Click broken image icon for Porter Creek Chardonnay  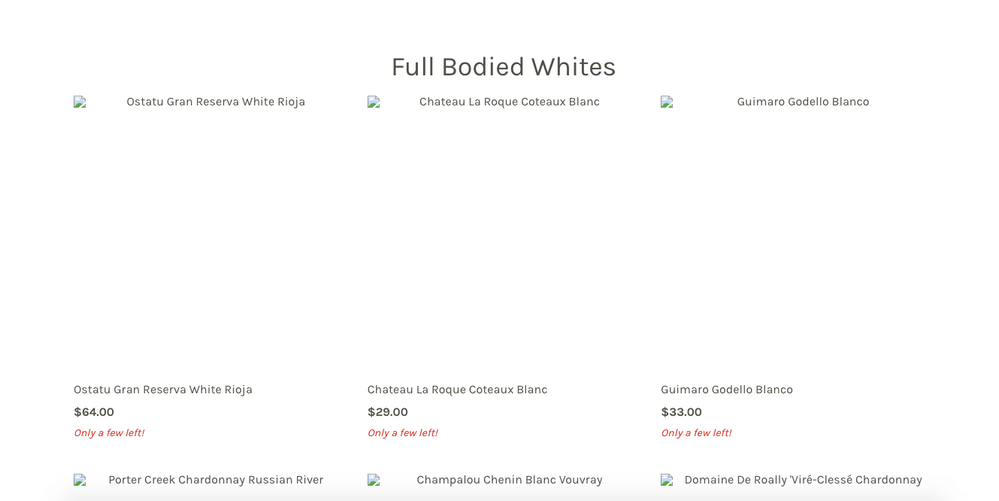point(80,480)
